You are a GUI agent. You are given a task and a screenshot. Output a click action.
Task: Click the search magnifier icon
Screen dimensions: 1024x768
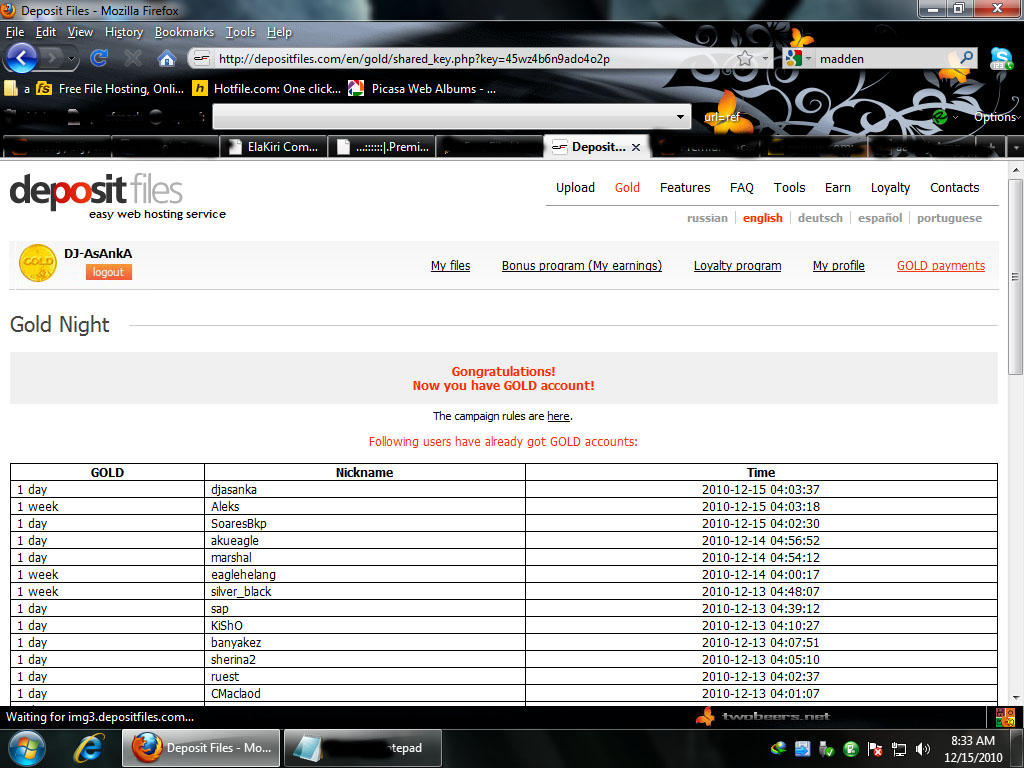pos(967,58)
